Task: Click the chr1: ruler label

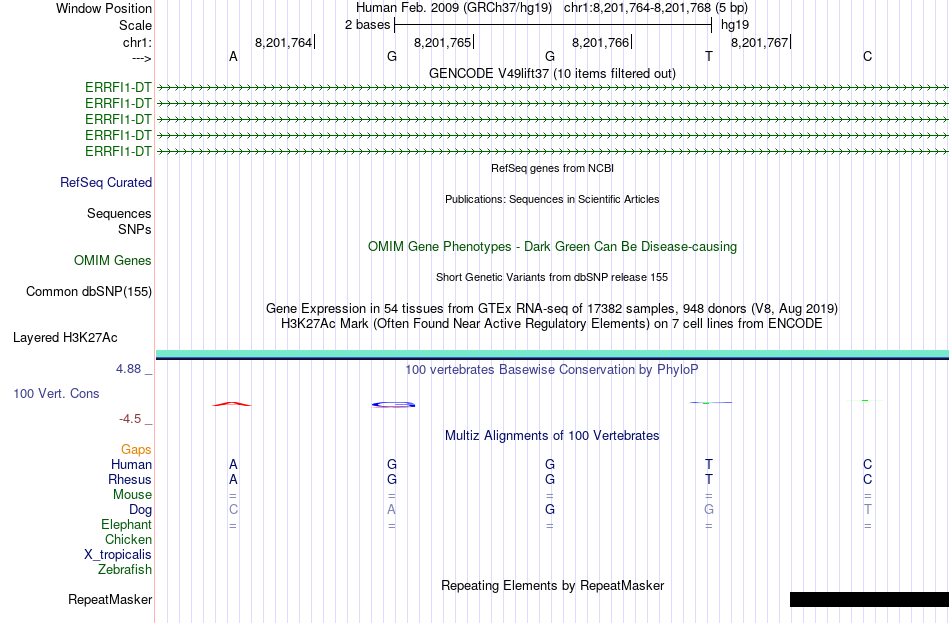Action: (x=137, y=42)
